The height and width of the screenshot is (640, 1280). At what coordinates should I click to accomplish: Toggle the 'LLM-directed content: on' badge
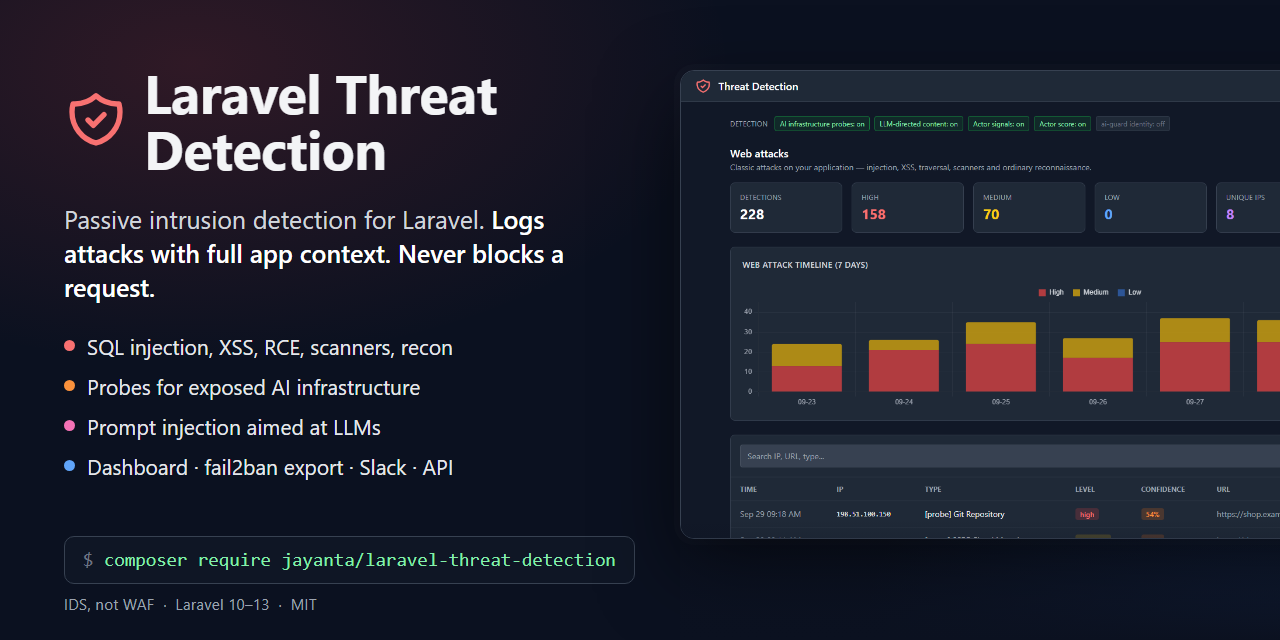(x=919, y=124)
